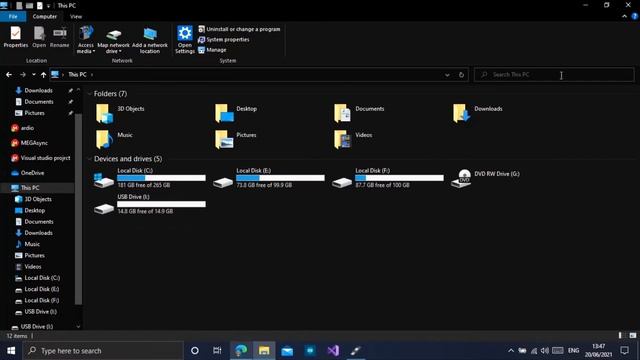
Task: Open Task View on the taskbar
Action: click(x=217, y=351)
